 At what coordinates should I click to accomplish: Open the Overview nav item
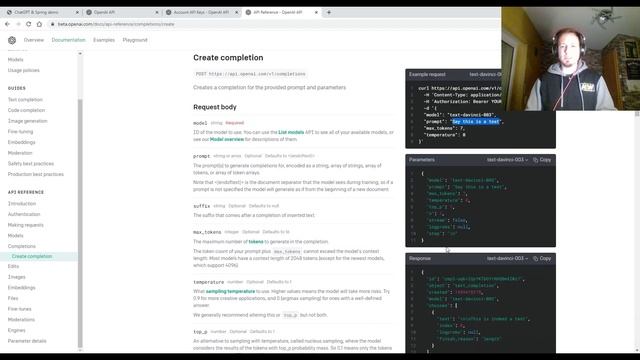coord(33,40)
